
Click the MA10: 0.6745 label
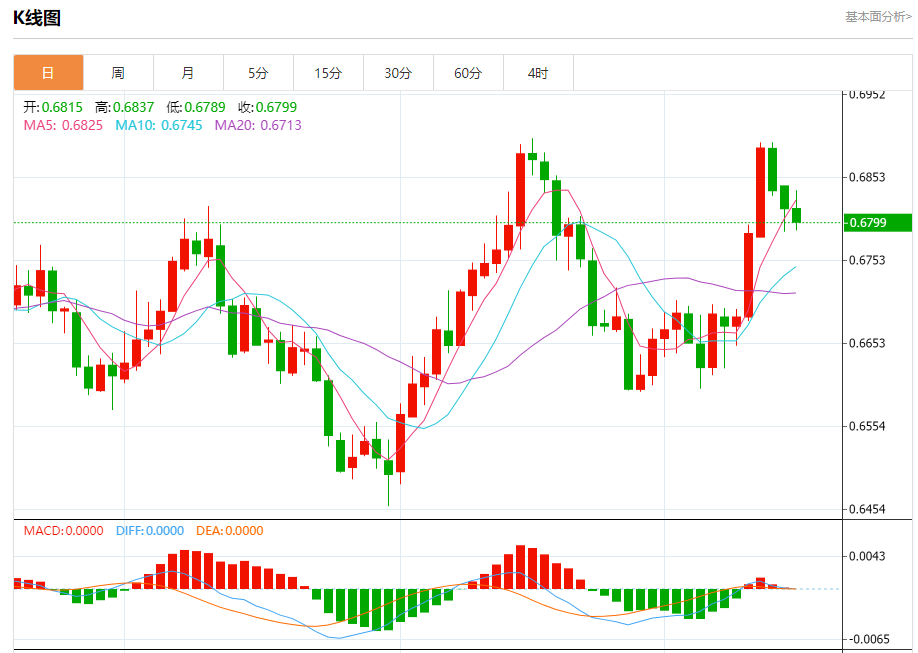point(159,125)
